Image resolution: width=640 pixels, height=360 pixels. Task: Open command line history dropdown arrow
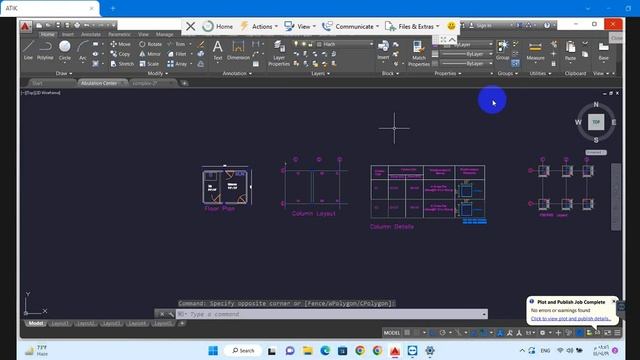pos(484,314)
